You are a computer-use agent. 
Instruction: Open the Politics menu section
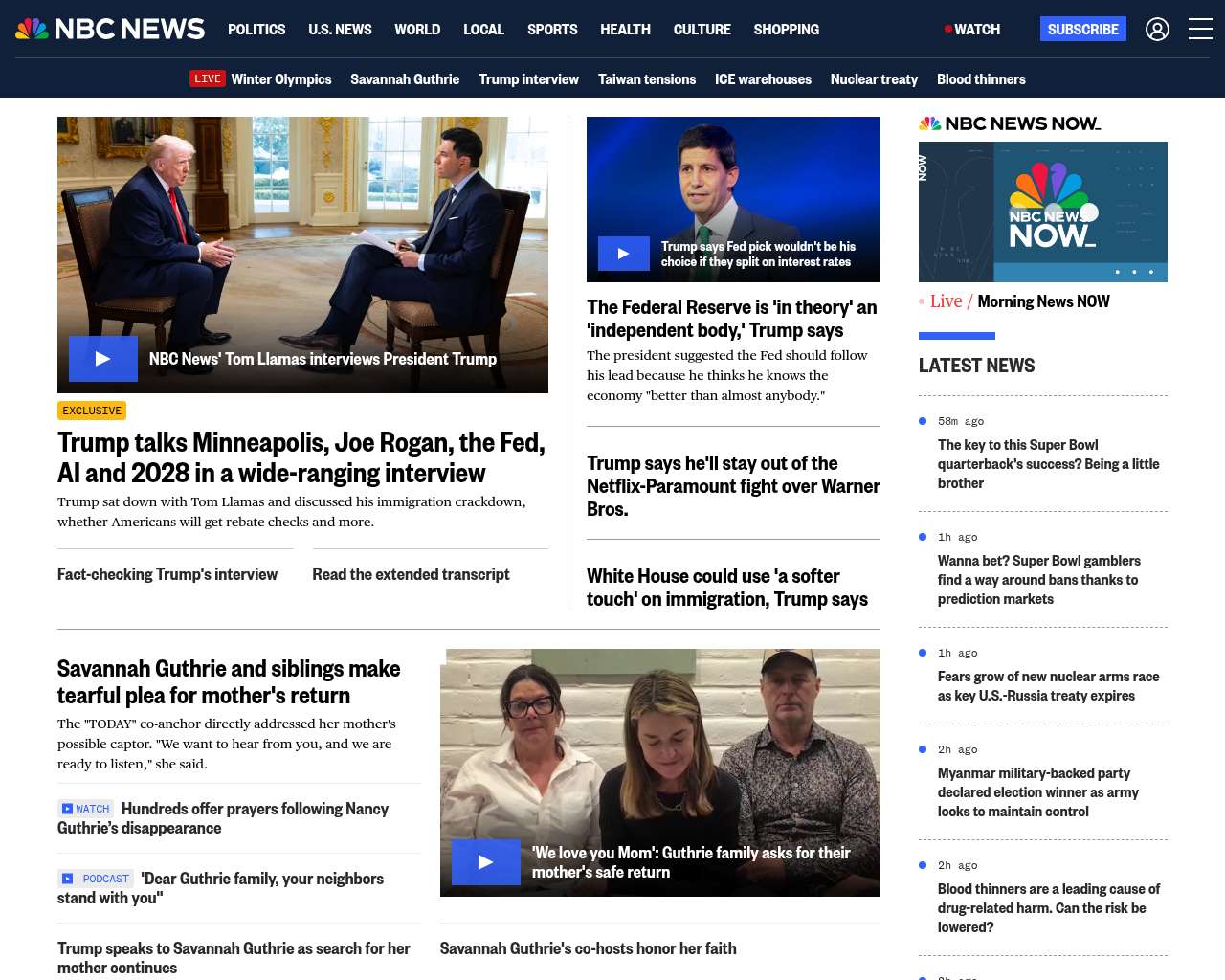coord(256,30)
